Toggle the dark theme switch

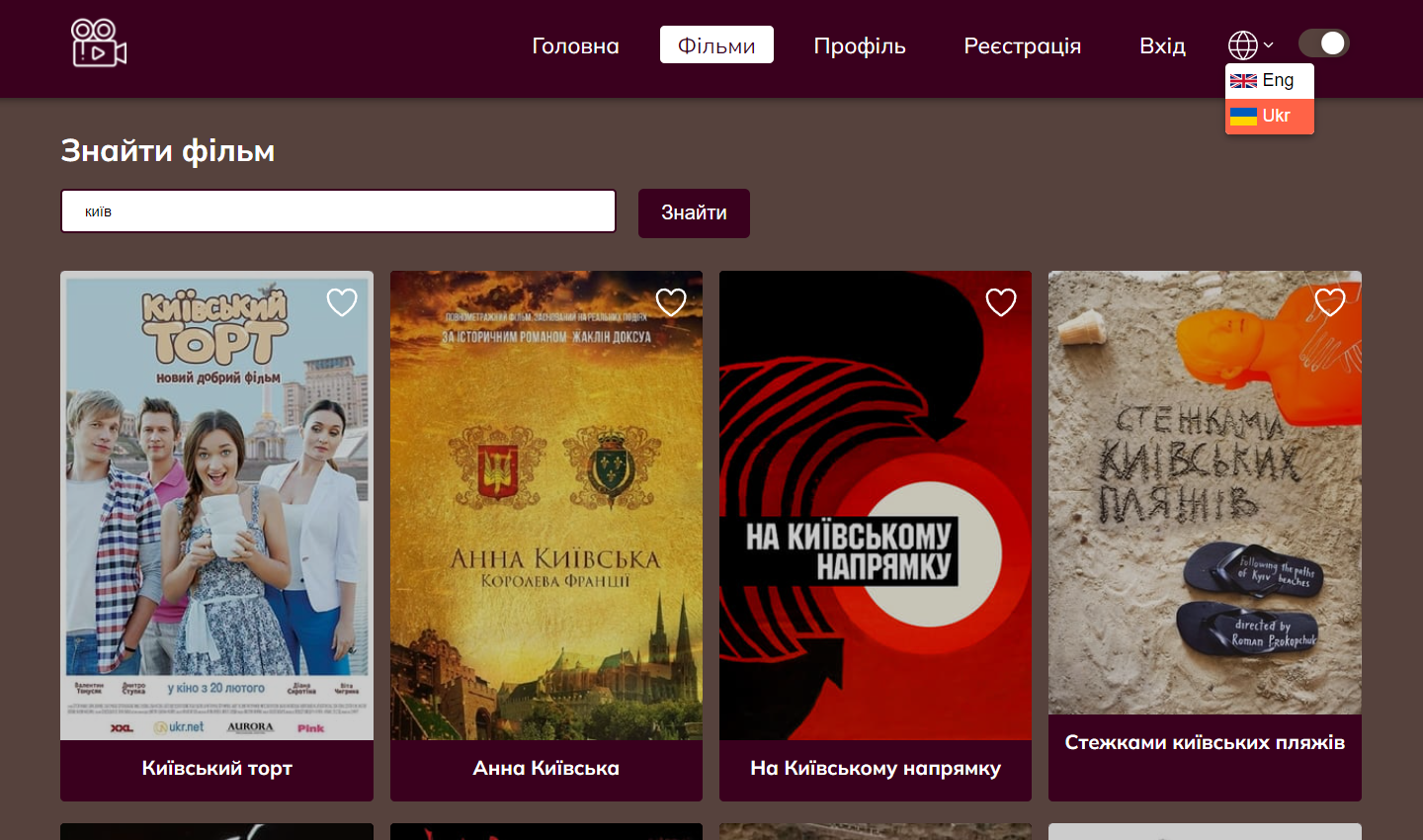coord(1324,43)
